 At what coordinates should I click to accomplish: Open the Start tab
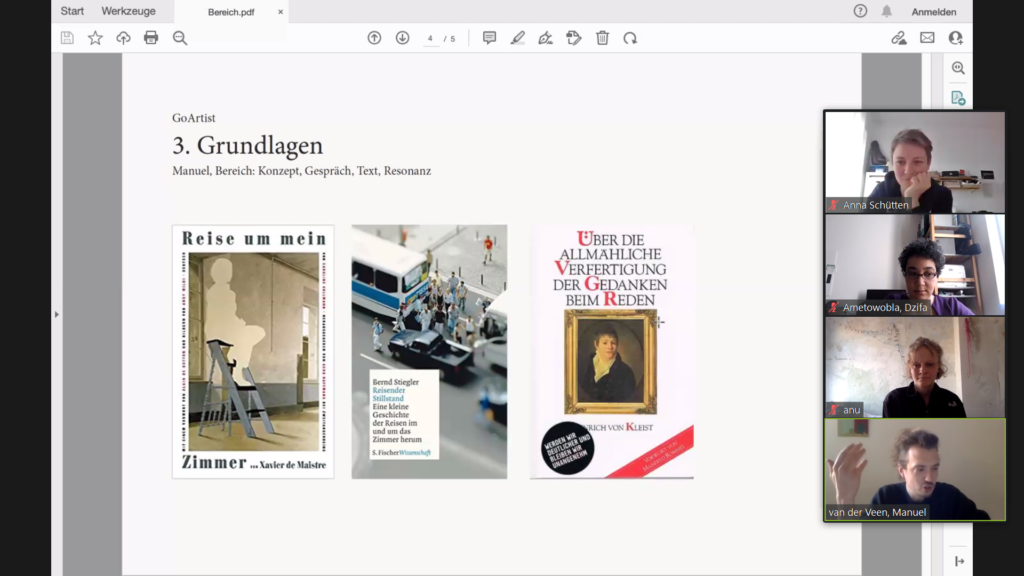(72, 11)
